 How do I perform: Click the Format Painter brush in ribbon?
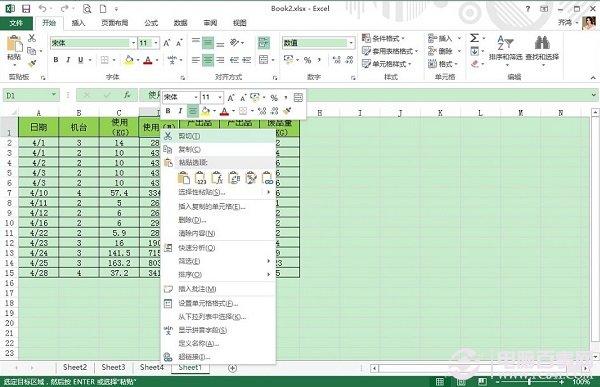(x=32, y=63)
